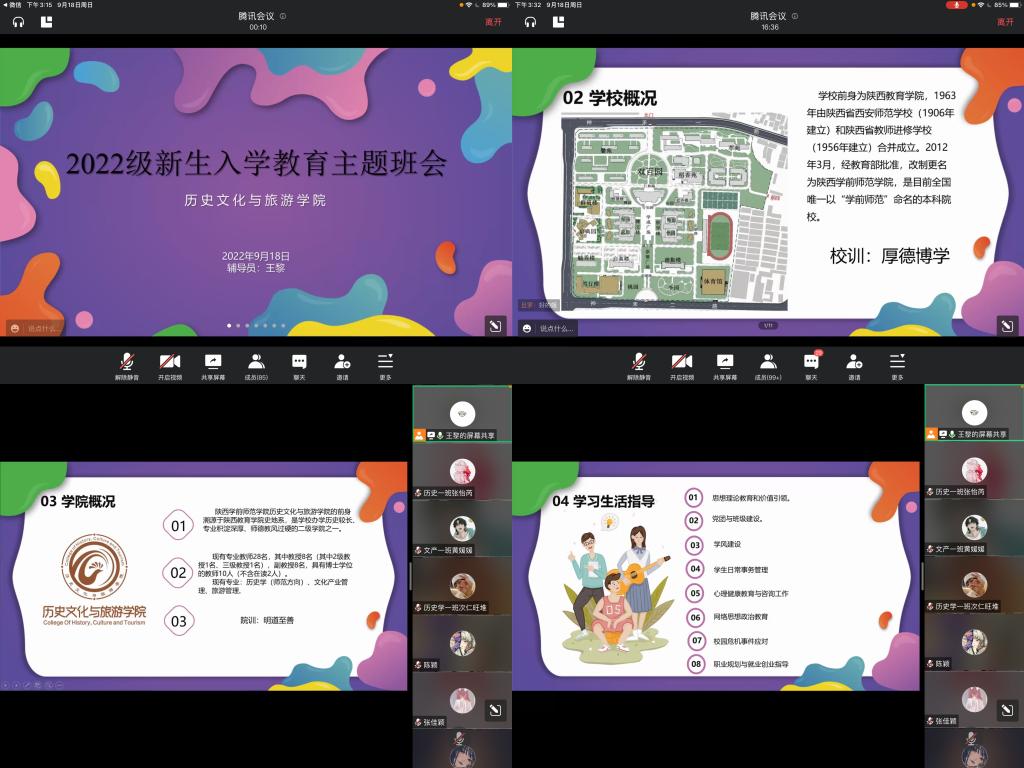Tap the 说点什么 input on the 学校概况 slide
The image size is (1024, 768).
tap(556, 328)
